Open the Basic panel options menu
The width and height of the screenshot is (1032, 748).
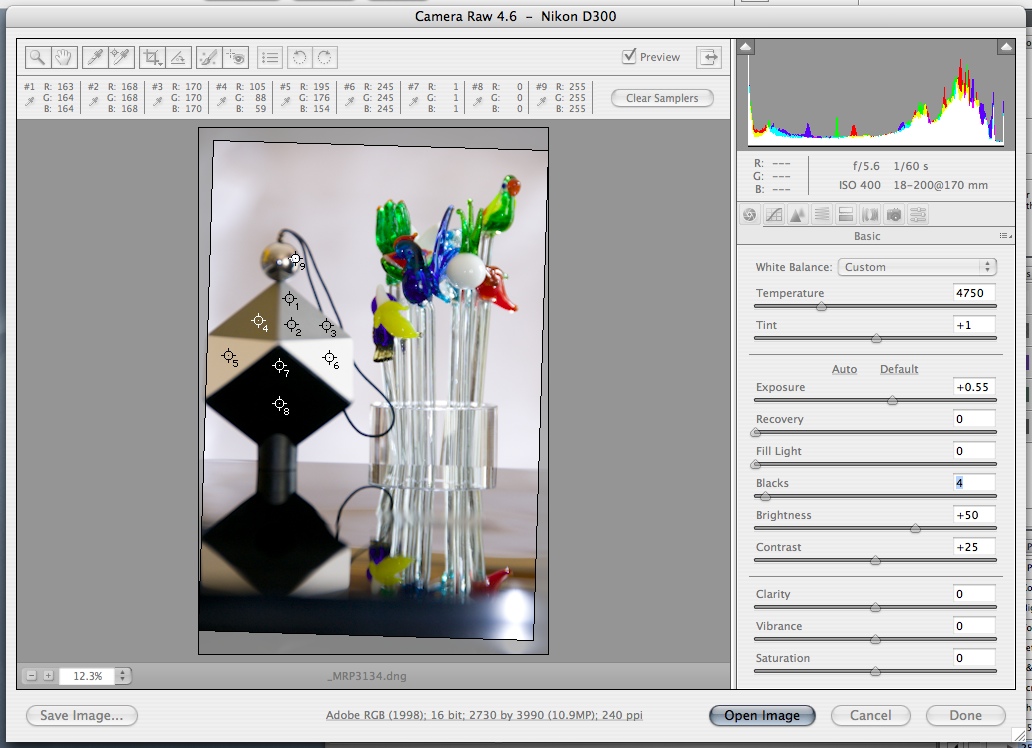(x=1004, y=236)
